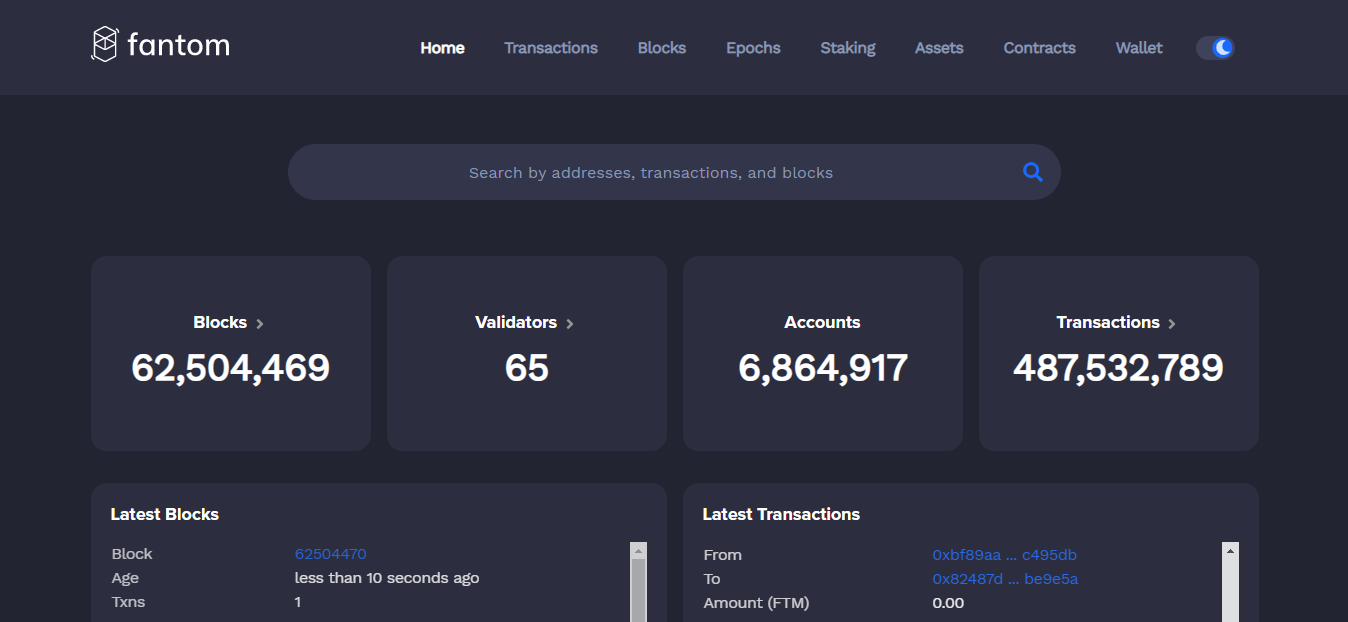1348x622 pixels.
Task: Open recipient address 0x82487d ... be9e5a
Action: point(1004,578)
